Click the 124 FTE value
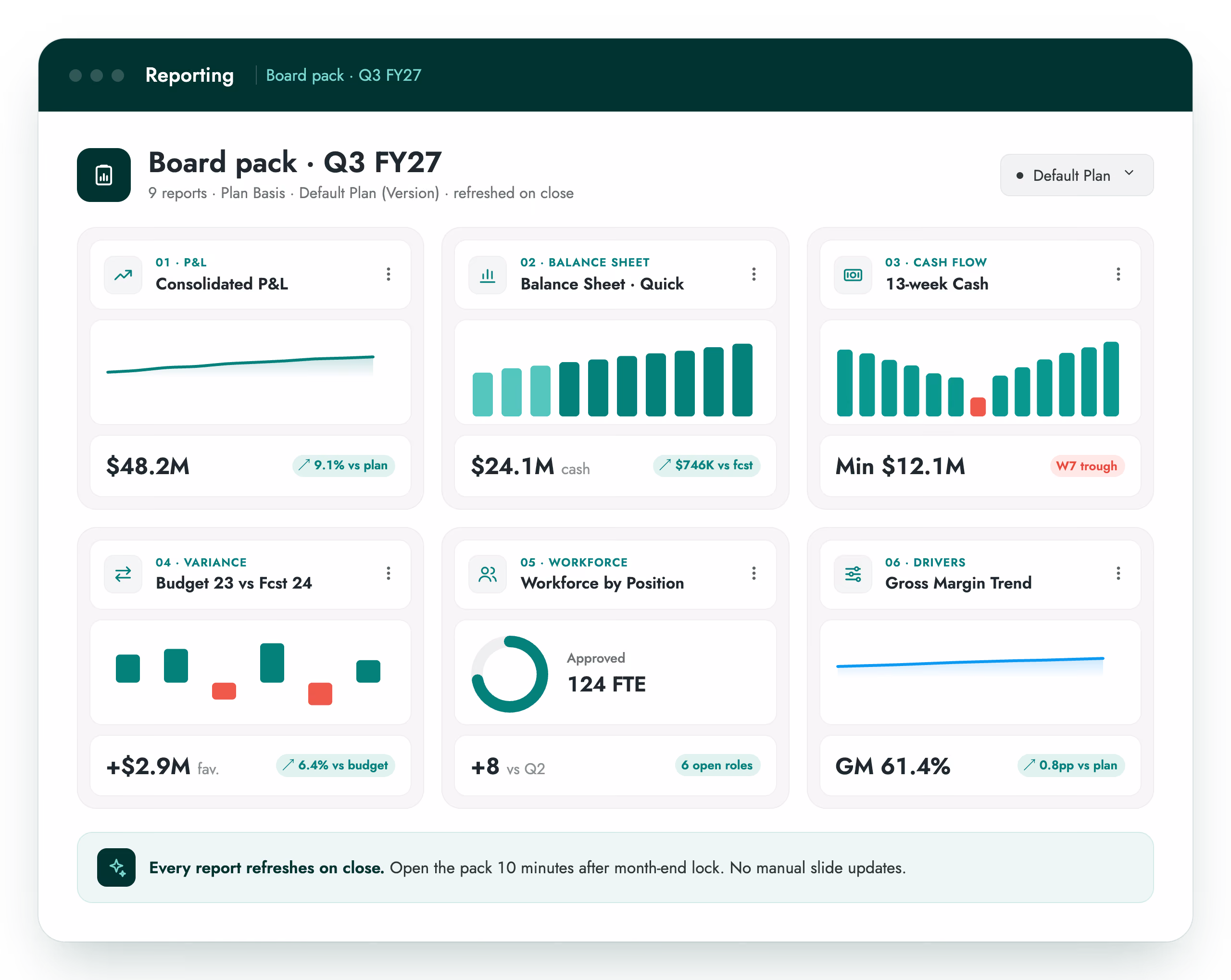The width and height of the screenshot is (1231, 980). tap(606, 684)
